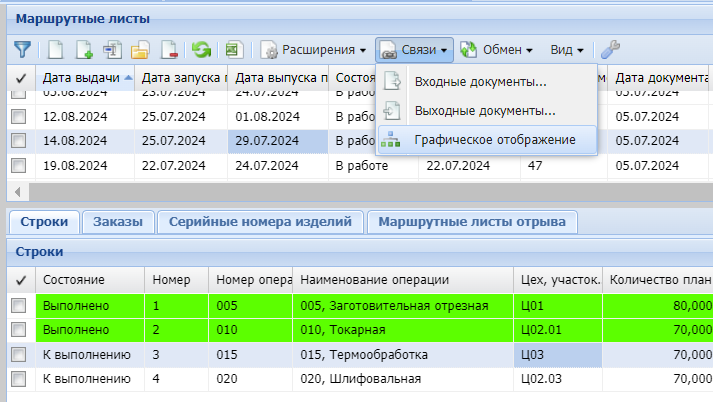Check the box for 005 Заготовительная отрезная row
This screenshot has height=402, width=713.
[19, 305]
